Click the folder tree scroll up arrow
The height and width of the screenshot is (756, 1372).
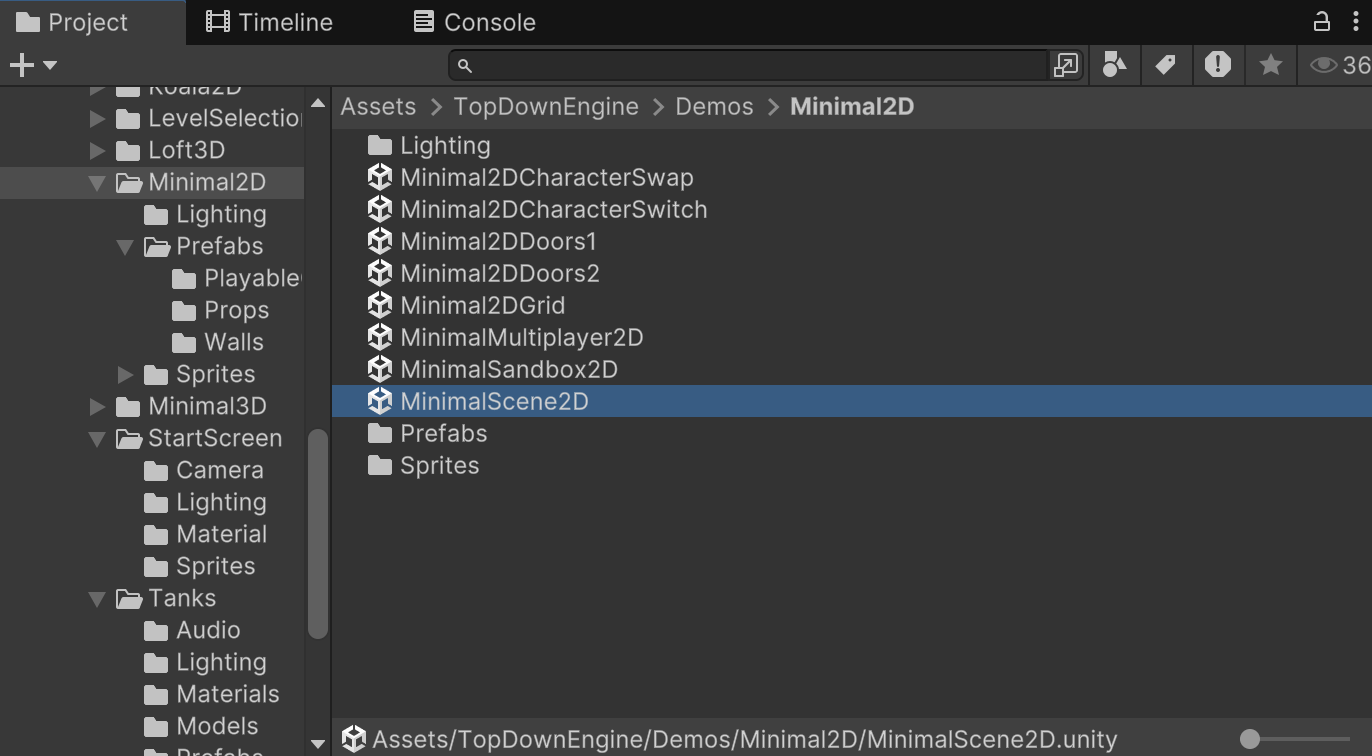click(x=318, y=102)
